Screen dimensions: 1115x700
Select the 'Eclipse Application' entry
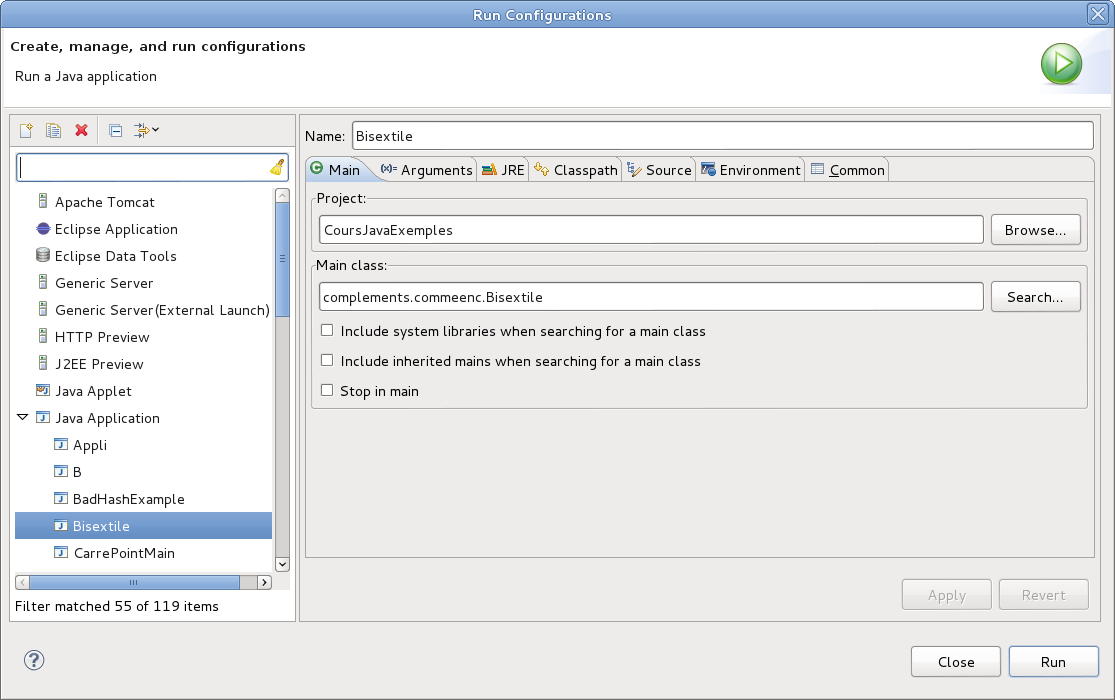coord(116,228)
